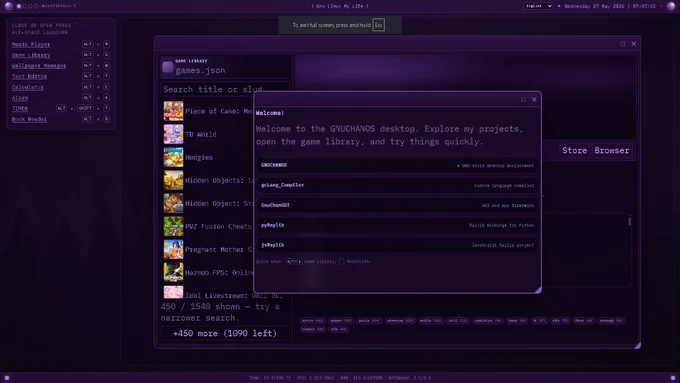Click the Game Library games.json purple icon

[167, 67]
